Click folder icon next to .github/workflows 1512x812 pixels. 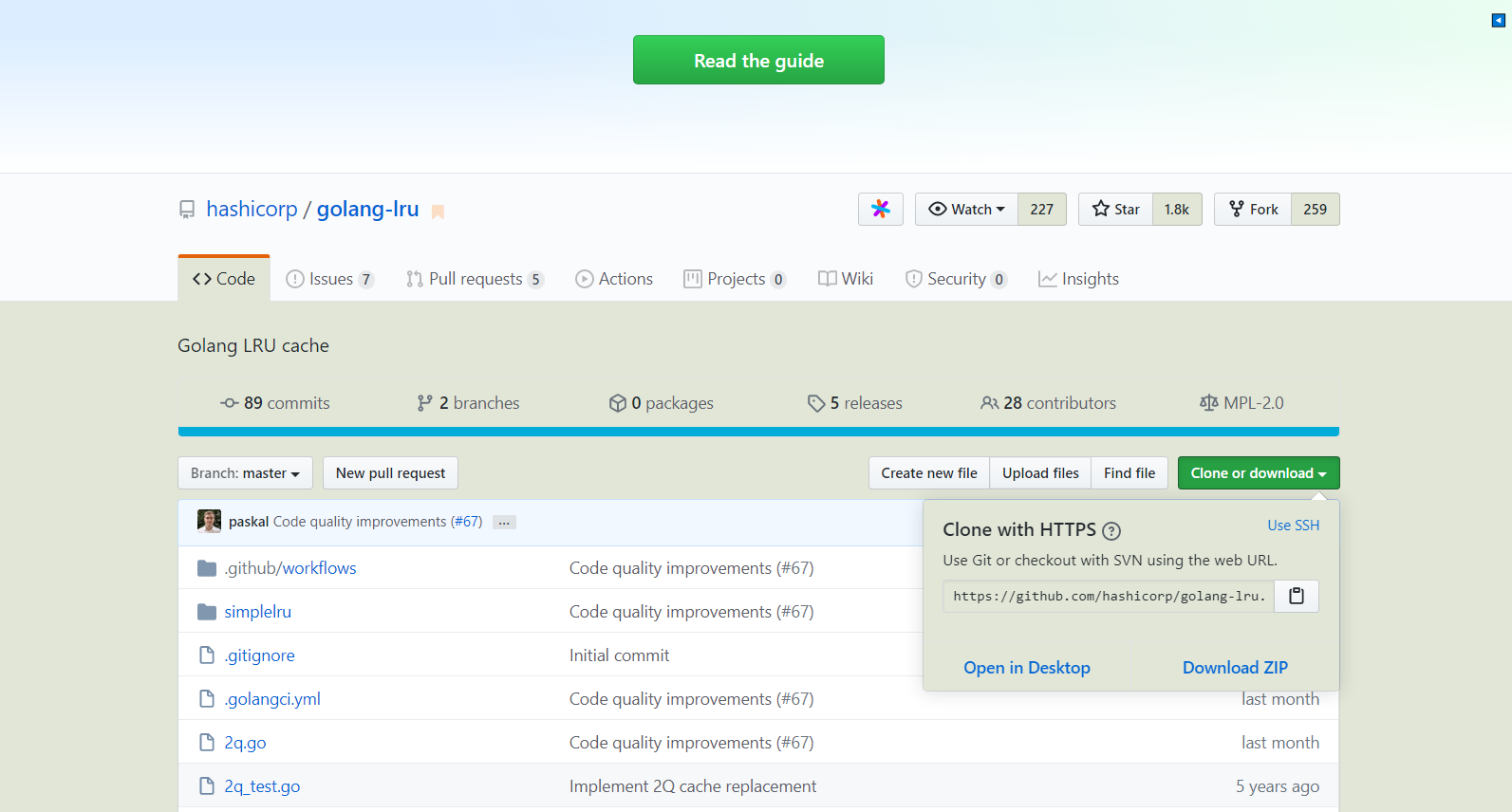pyautogui.click(x=207, y=568)
